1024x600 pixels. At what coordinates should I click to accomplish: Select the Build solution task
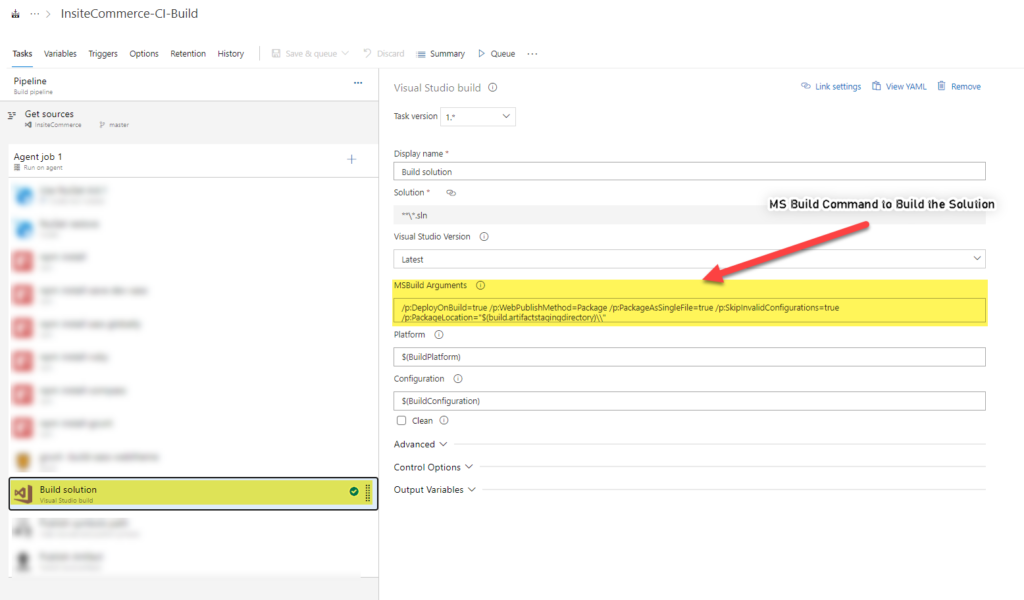pos(193,494)
